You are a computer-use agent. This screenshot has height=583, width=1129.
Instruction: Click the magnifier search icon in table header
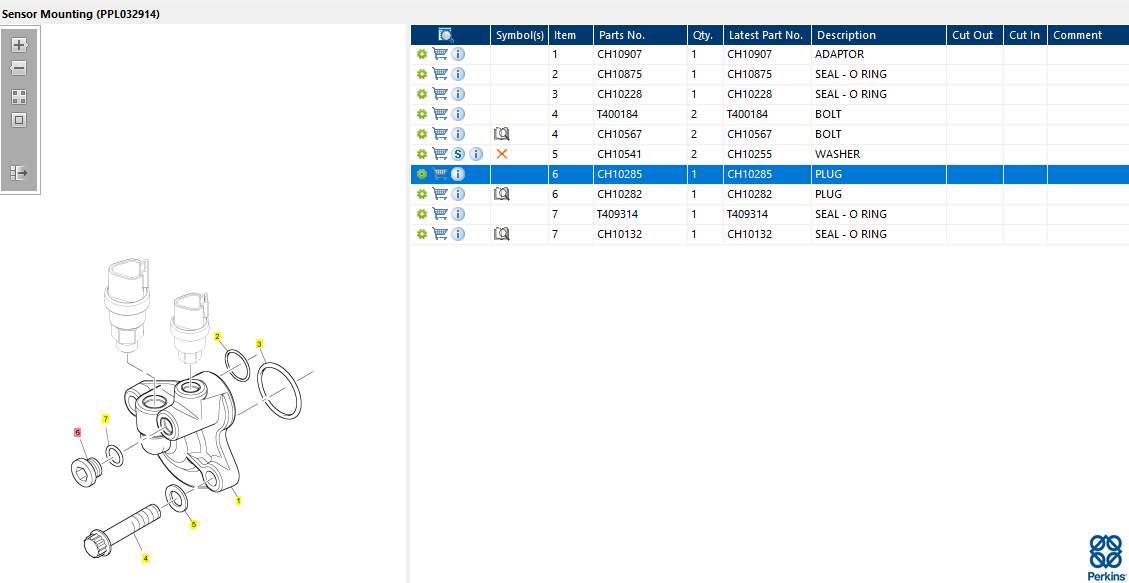coord(446,35)
